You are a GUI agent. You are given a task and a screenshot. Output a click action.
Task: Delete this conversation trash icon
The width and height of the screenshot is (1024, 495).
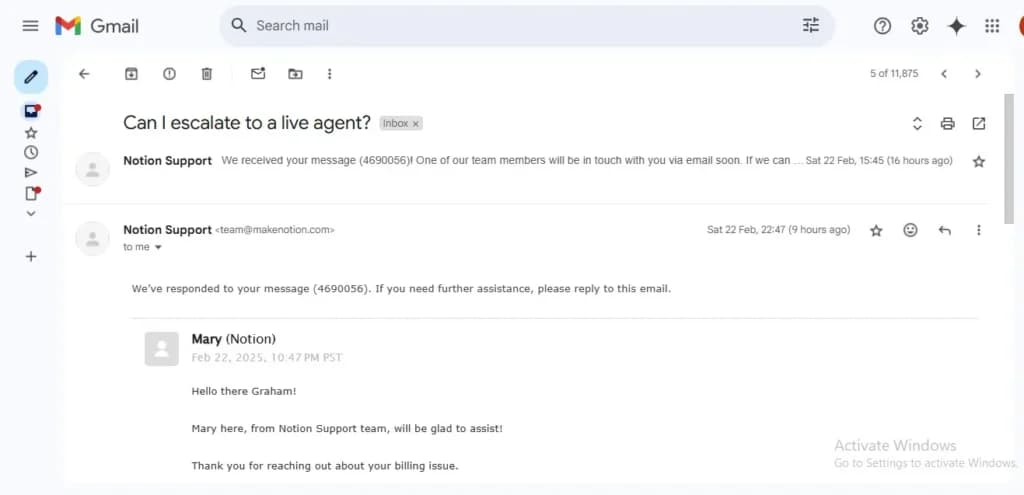point(206,74)
